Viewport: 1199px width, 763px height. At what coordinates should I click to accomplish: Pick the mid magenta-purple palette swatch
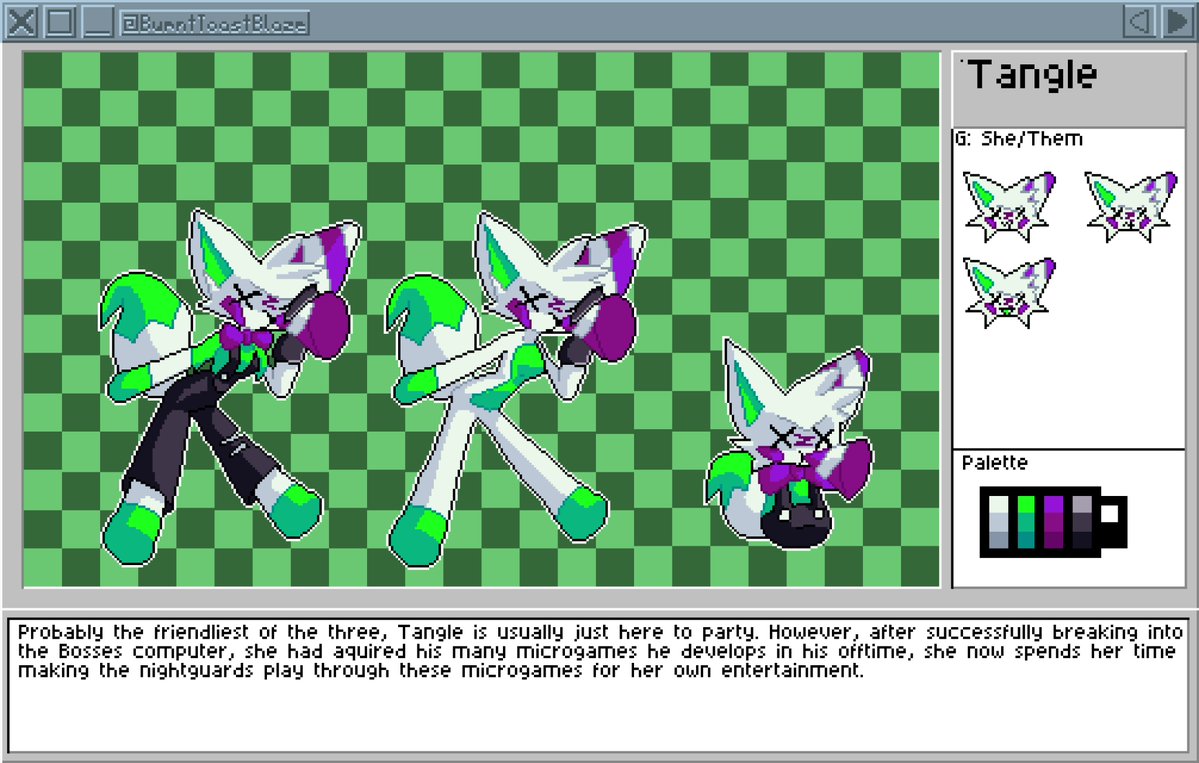[x=1054, y=522]
